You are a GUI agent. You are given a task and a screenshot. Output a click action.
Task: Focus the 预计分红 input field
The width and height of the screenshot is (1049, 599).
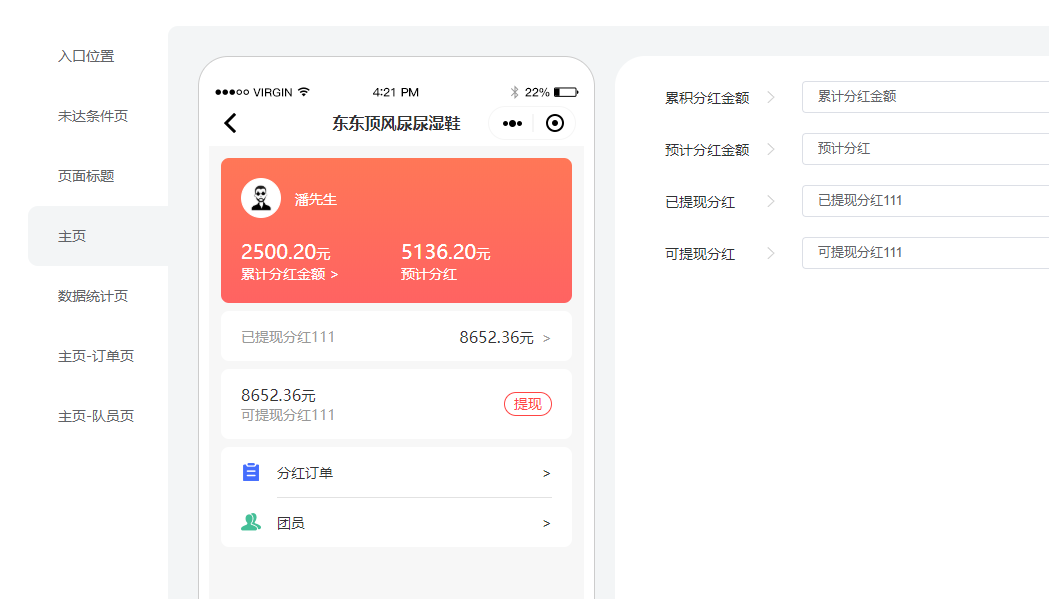[x=926, y=149]
